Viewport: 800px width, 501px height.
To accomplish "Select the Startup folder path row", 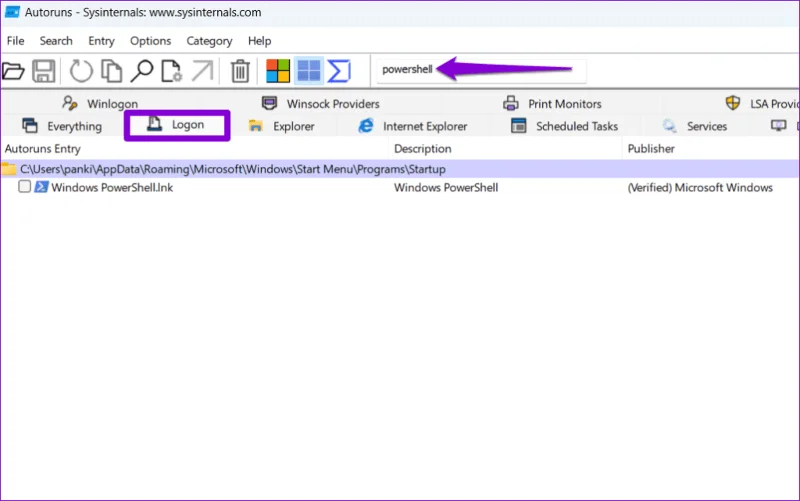I will click(400, 169).
